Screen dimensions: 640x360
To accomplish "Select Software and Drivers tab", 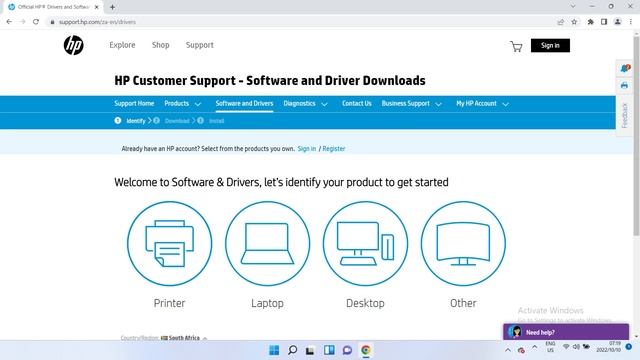I will (x=244, y=104).
